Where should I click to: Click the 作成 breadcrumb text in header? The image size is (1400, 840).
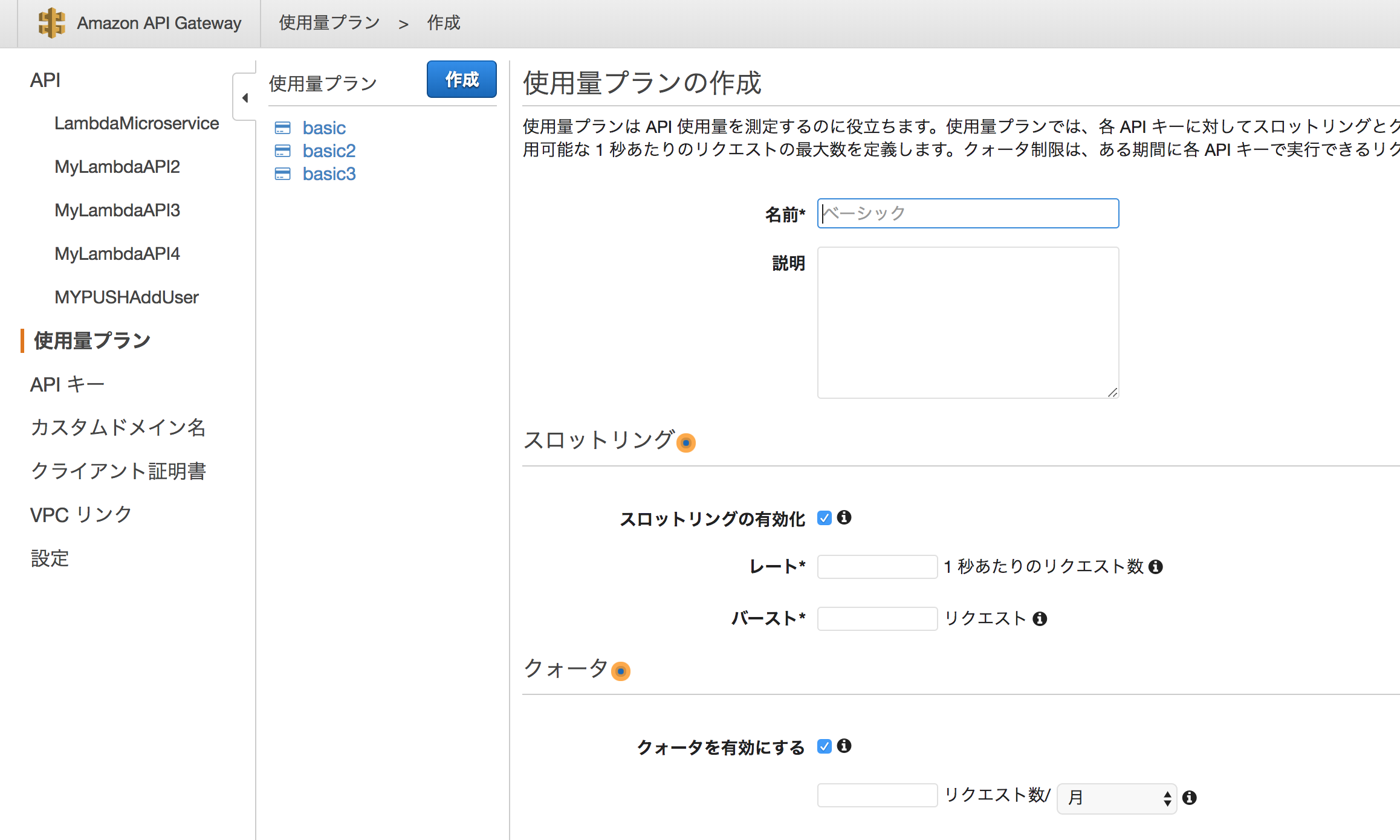click(444, 23)
